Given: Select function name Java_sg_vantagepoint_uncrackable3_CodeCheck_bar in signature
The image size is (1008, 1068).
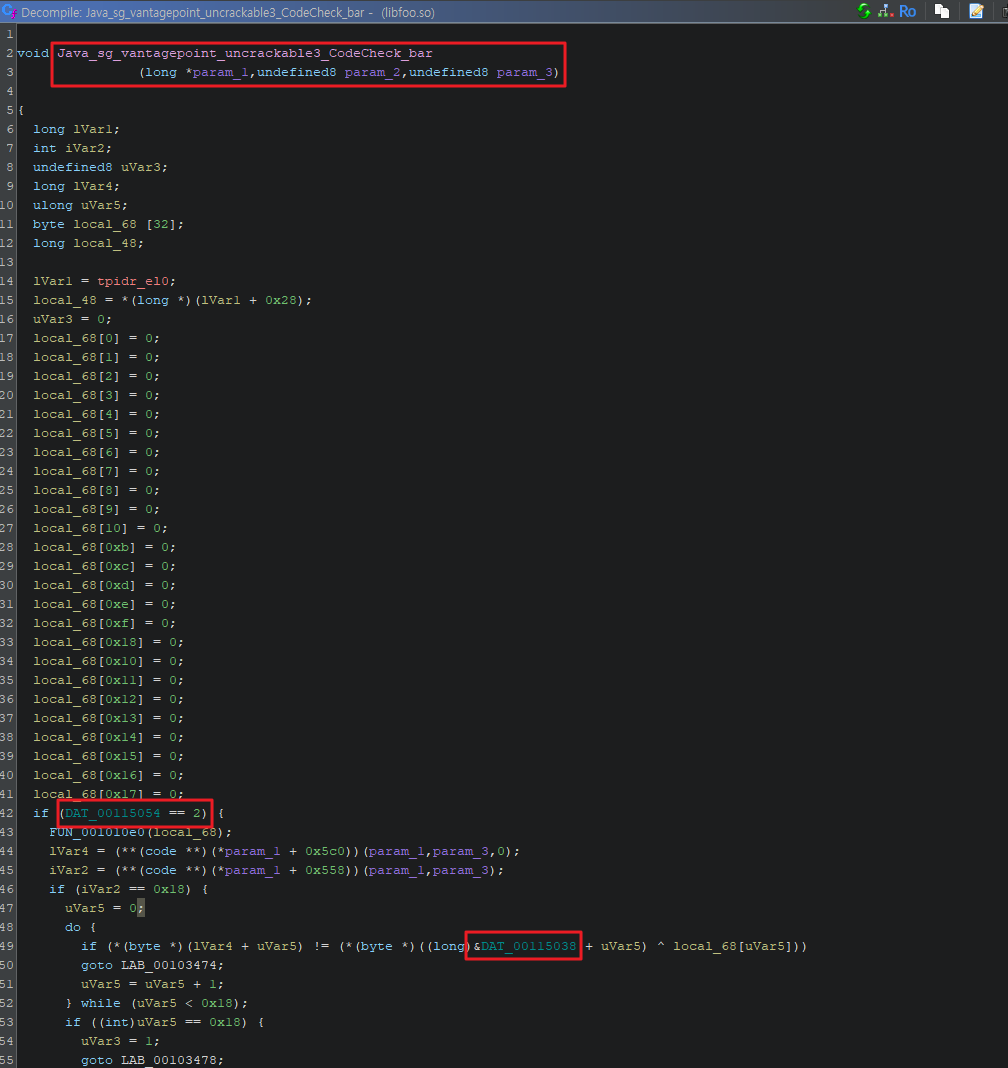Looking at the screenshot, I should [x=245, y=53].
